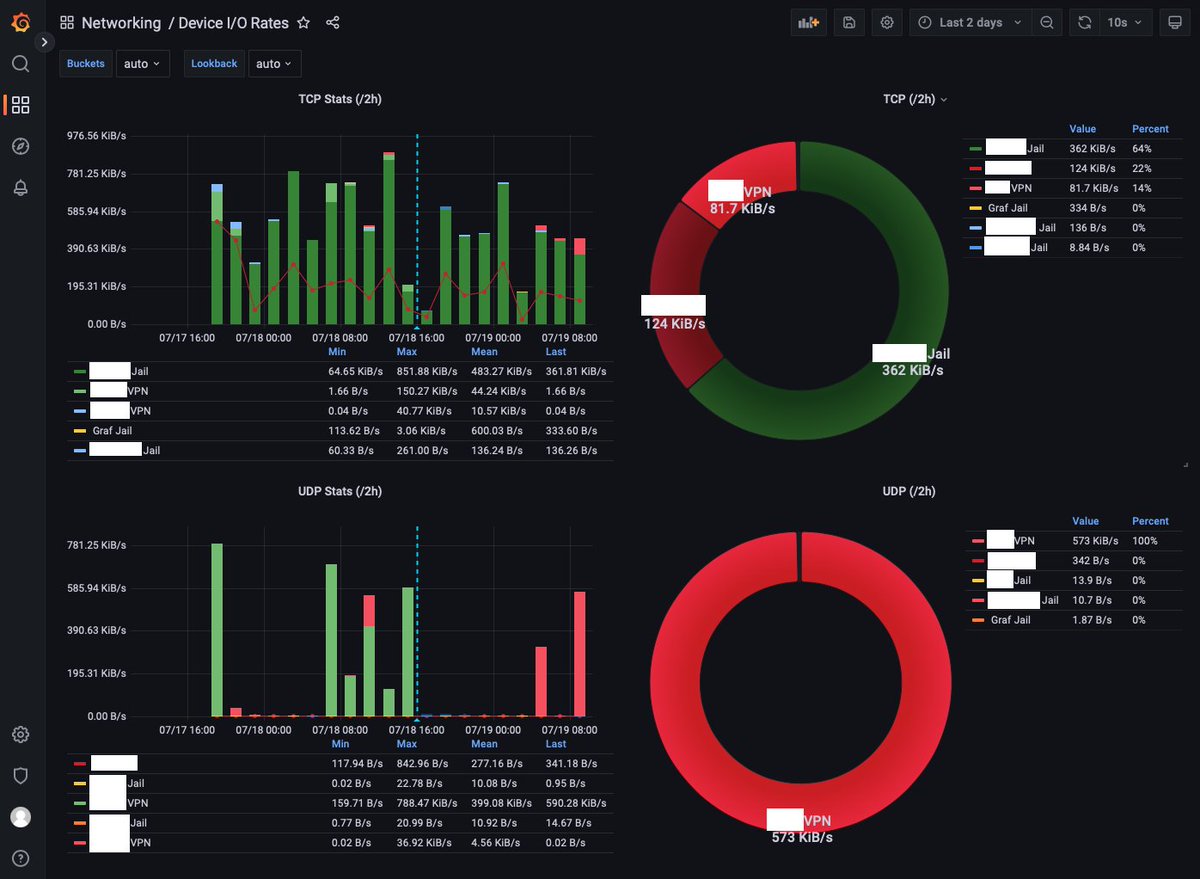Open color picker for the 342 B/s UDP pie entry
1200x879 pixels.
tap(978, 561)
